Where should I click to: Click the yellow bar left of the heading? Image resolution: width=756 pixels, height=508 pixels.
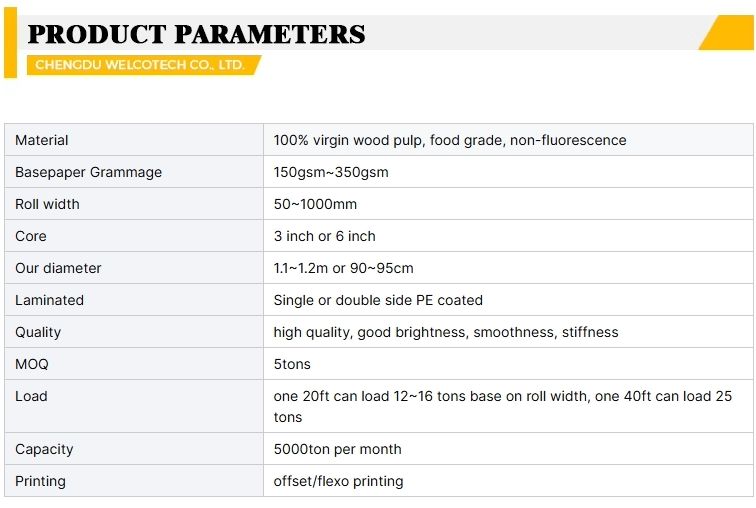pyautogui.click(x=10, y=42)
